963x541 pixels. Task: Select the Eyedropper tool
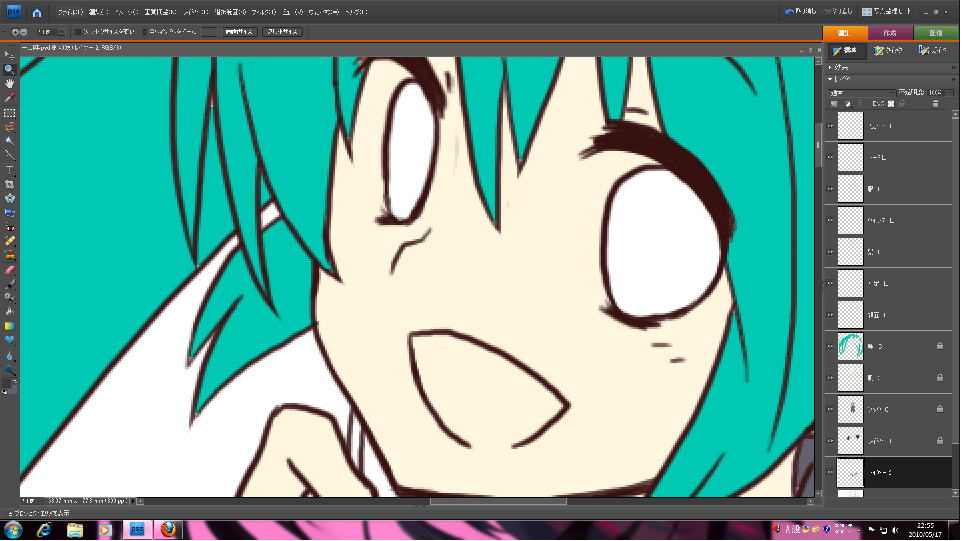point(9,98)
